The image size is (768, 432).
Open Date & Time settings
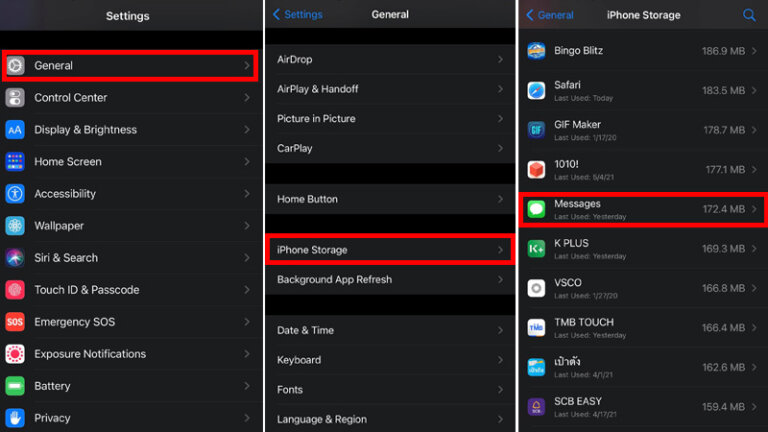[390, 330]
